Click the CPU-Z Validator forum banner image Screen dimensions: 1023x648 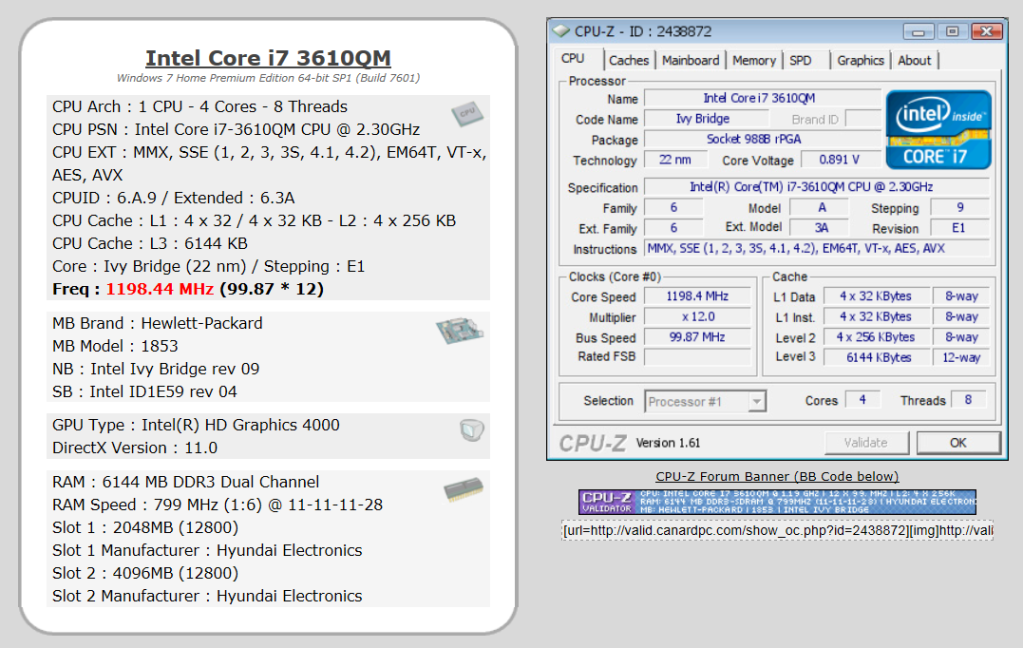point(777,502)
